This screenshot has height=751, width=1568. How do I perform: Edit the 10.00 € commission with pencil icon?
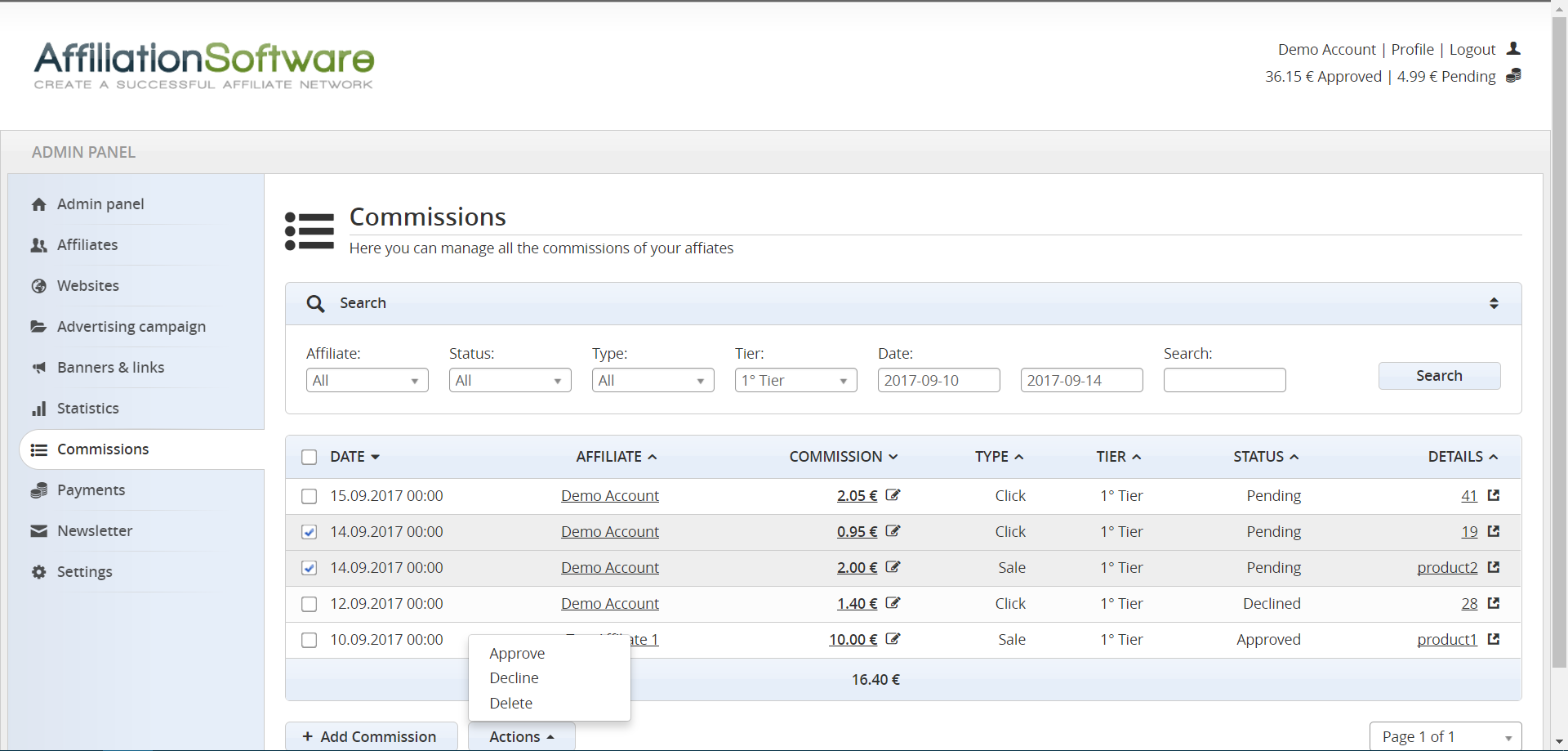893,639
